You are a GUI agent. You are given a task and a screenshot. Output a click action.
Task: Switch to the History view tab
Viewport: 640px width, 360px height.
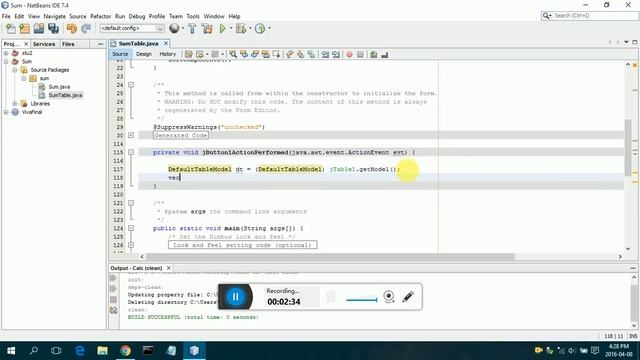(x=167, y=54)
